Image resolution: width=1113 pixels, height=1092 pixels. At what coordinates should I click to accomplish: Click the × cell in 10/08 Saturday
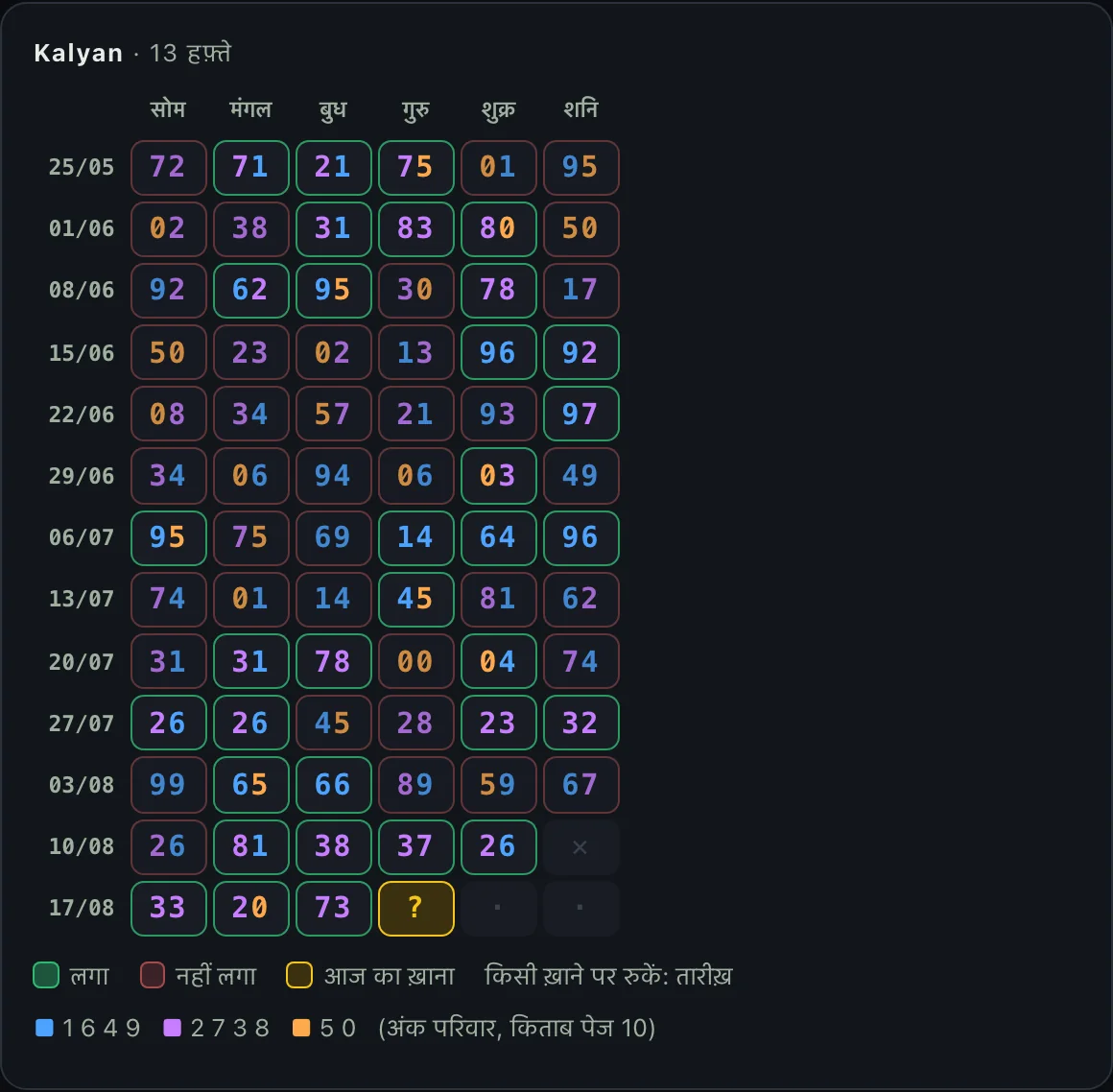click(580, 847)
